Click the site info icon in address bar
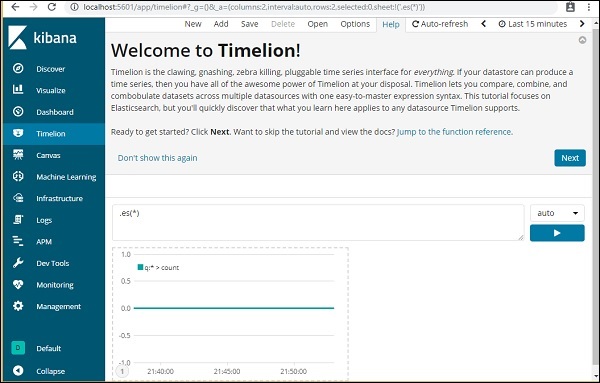This screenshot has height=383, width=600. pyautogui.click(x=74, y=7)
